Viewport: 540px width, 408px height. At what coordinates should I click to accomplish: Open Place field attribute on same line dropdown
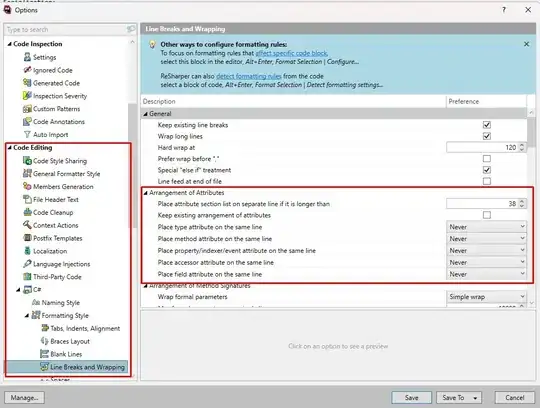pyautogui.click(x=486, y=274)
